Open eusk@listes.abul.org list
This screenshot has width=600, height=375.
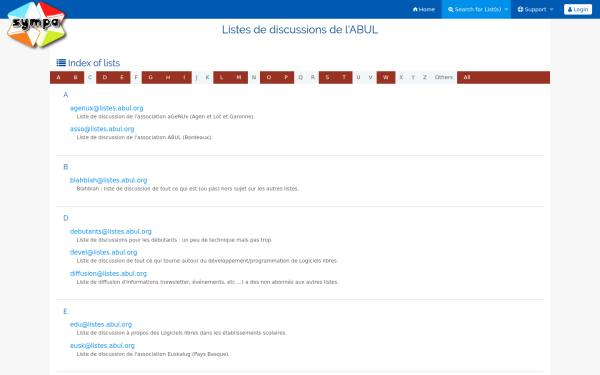point(102,346)
